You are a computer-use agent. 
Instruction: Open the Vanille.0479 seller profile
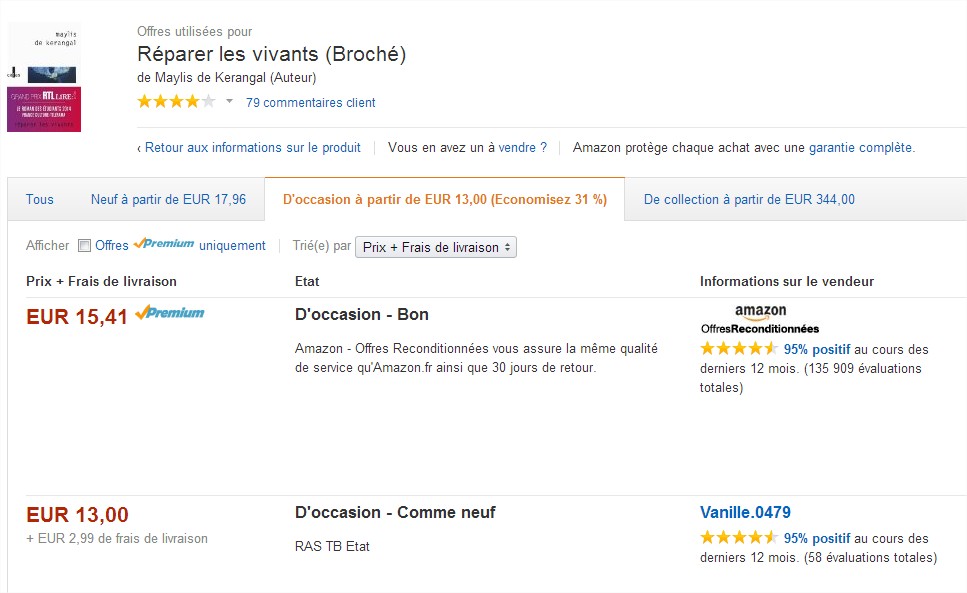745,512
